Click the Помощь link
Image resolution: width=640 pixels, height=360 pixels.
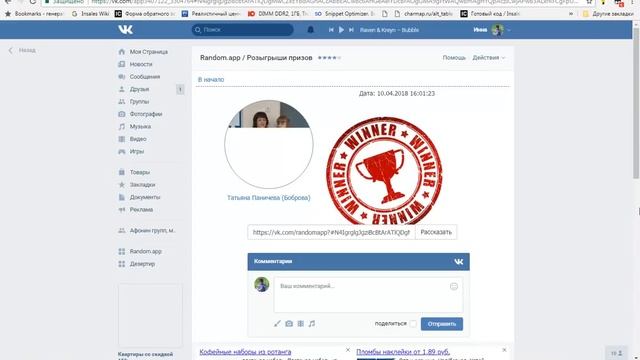[454, 58]
